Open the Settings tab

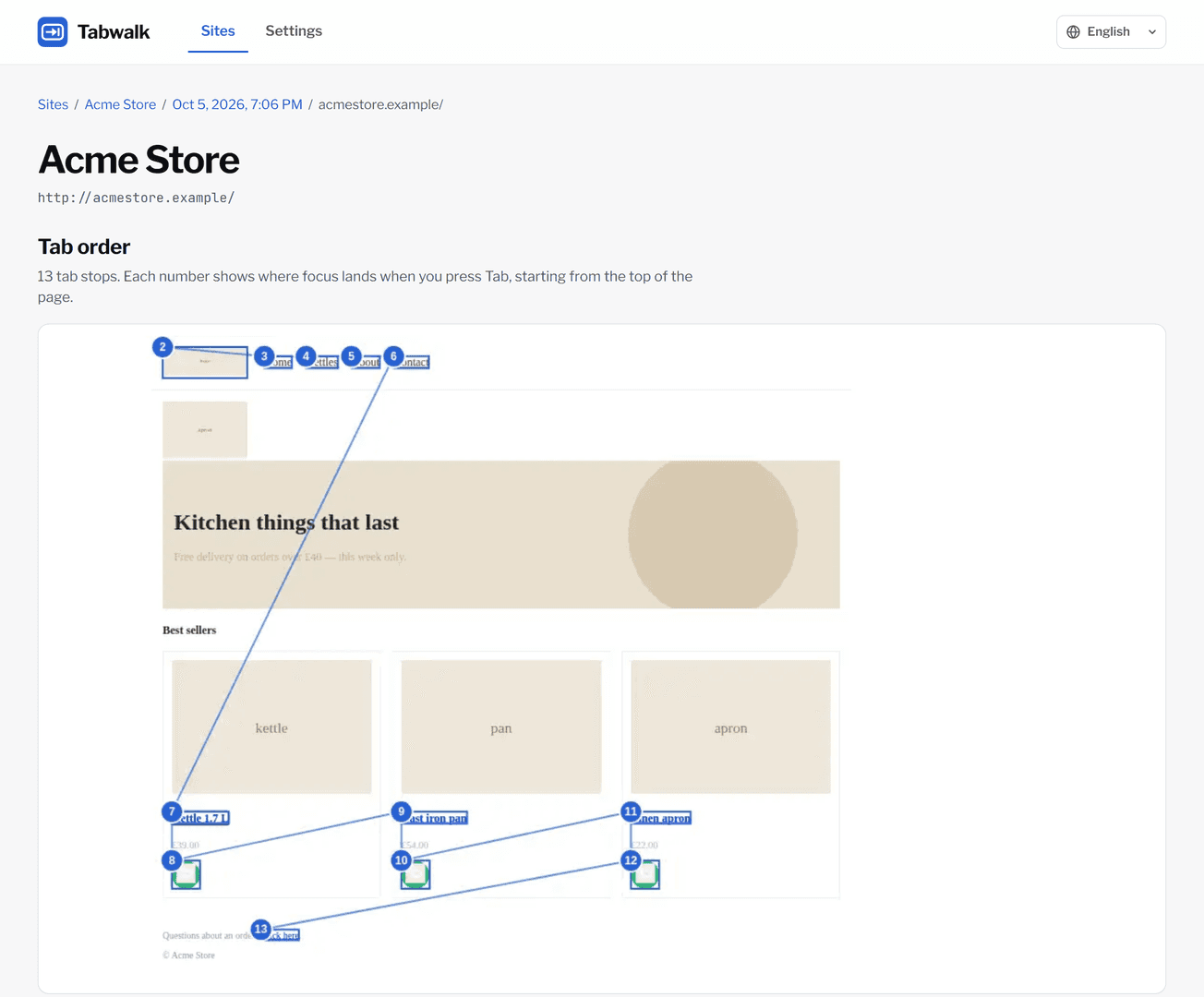coord(294,31)
